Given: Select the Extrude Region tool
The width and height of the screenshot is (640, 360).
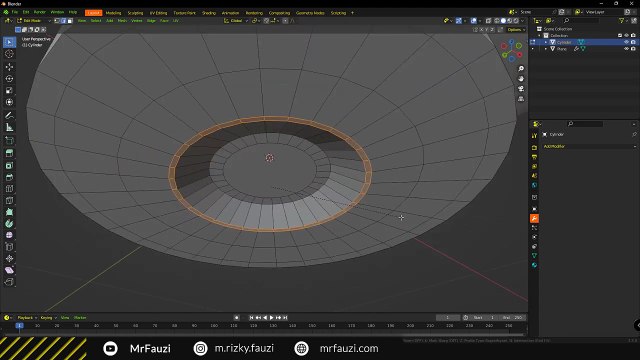Looking at the screenshot, I should [x=9, y=153].
